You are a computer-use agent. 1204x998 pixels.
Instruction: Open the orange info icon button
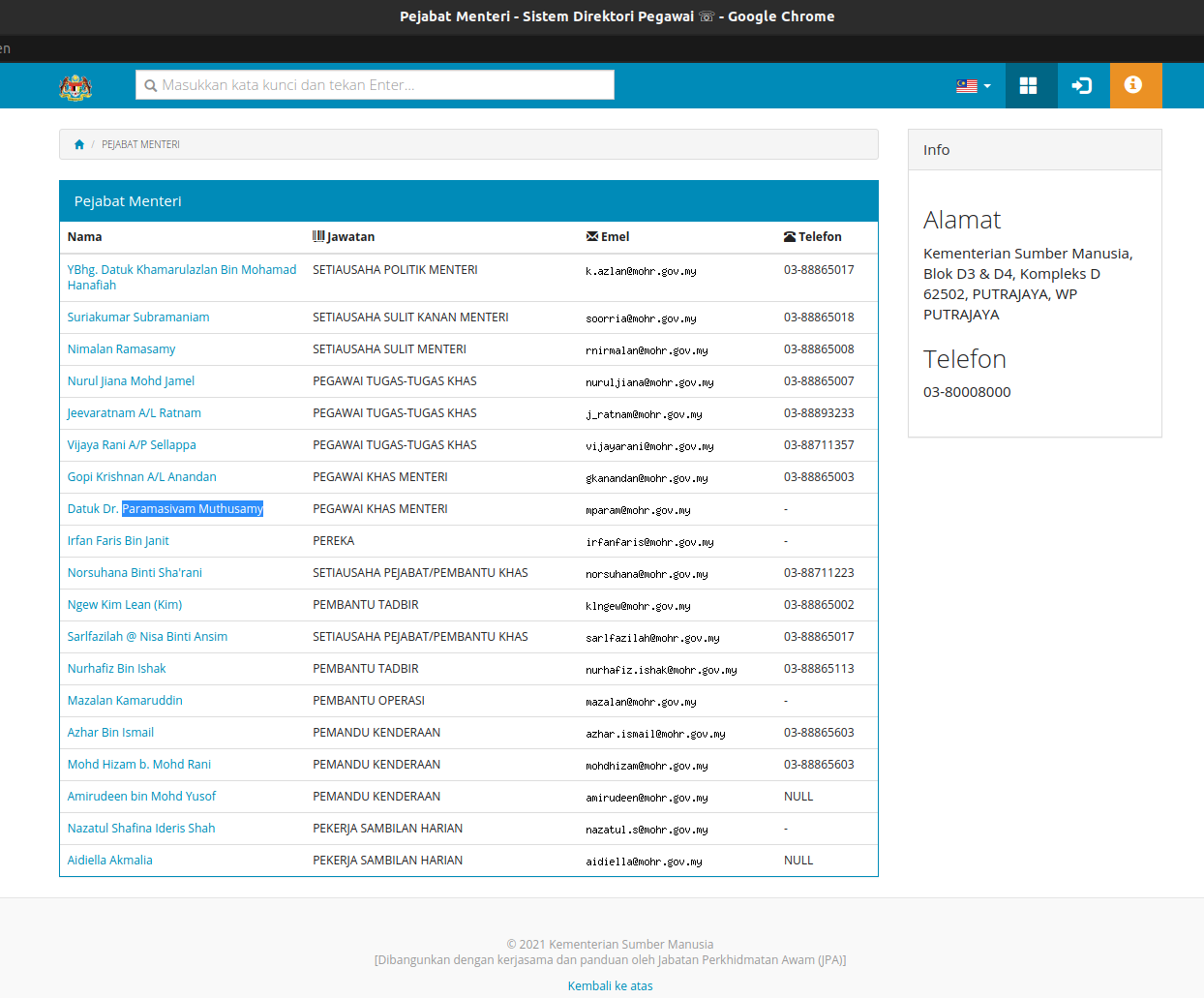pyautogui.click(x=1133, y=85)
